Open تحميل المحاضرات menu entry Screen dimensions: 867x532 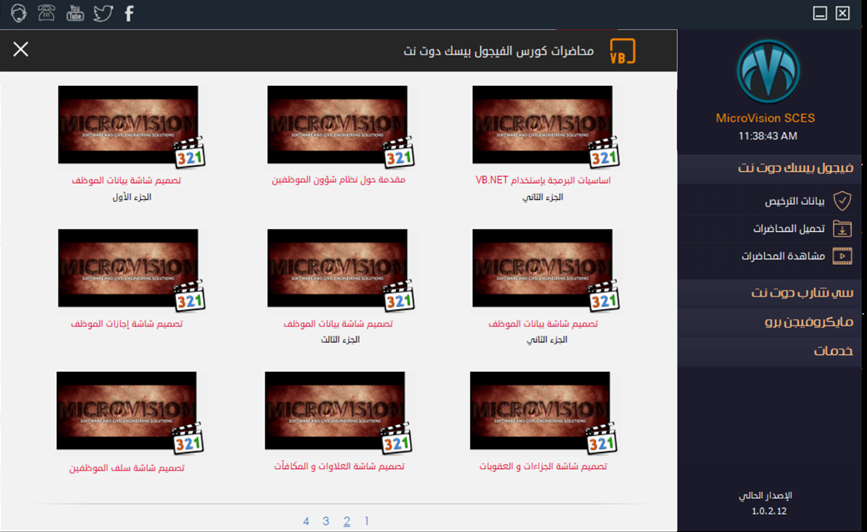tap(789, 228)
